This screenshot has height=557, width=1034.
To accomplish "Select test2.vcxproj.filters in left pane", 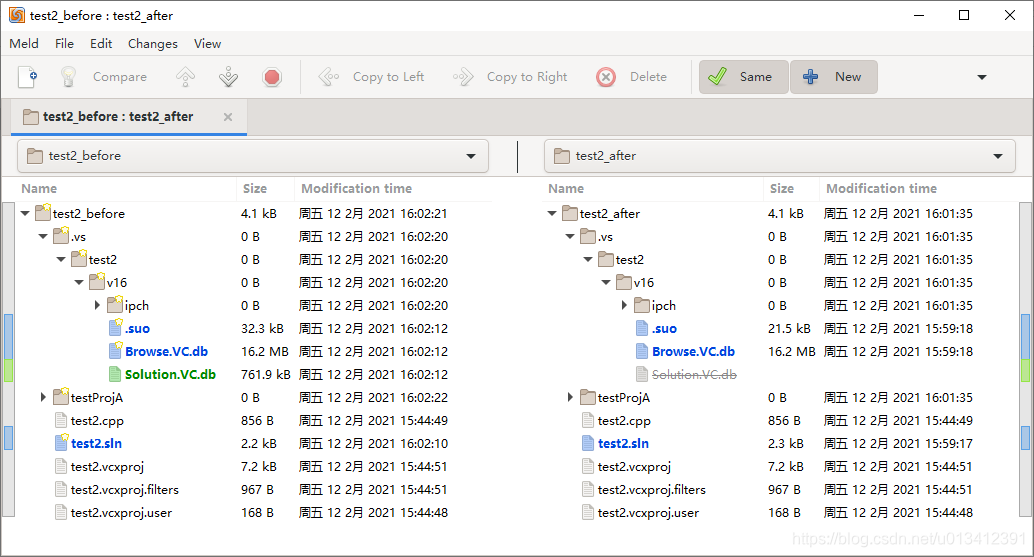I will [125, 490].
